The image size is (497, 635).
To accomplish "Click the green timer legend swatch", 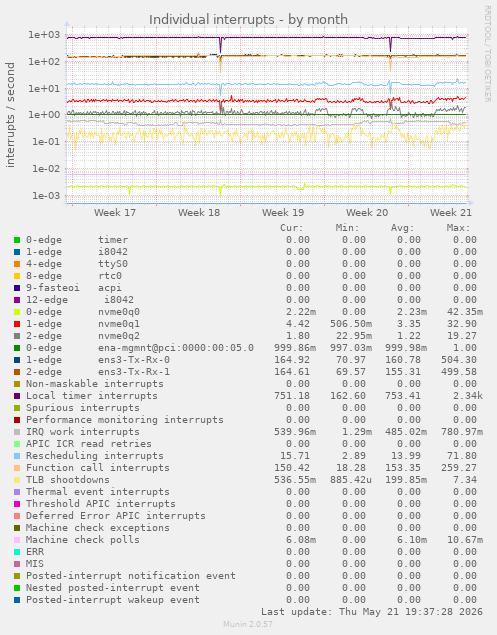I will [17, 240].
